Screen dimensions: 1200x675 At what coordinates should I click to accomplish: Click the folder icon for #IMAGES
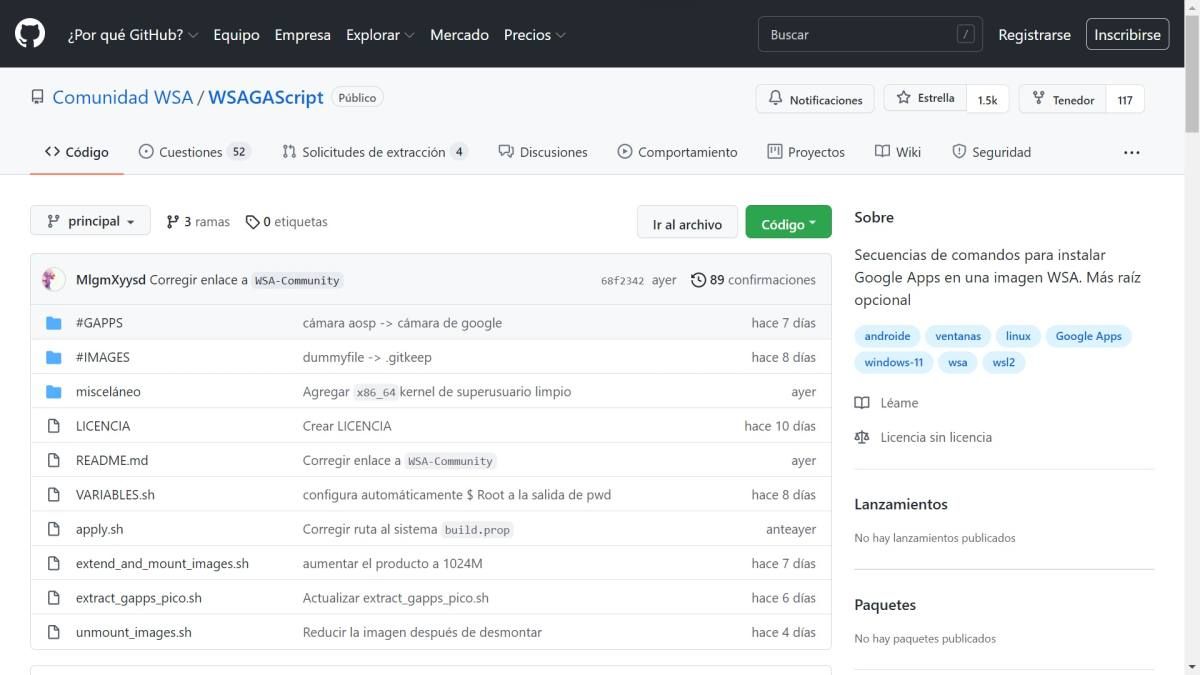click(54, 357)
